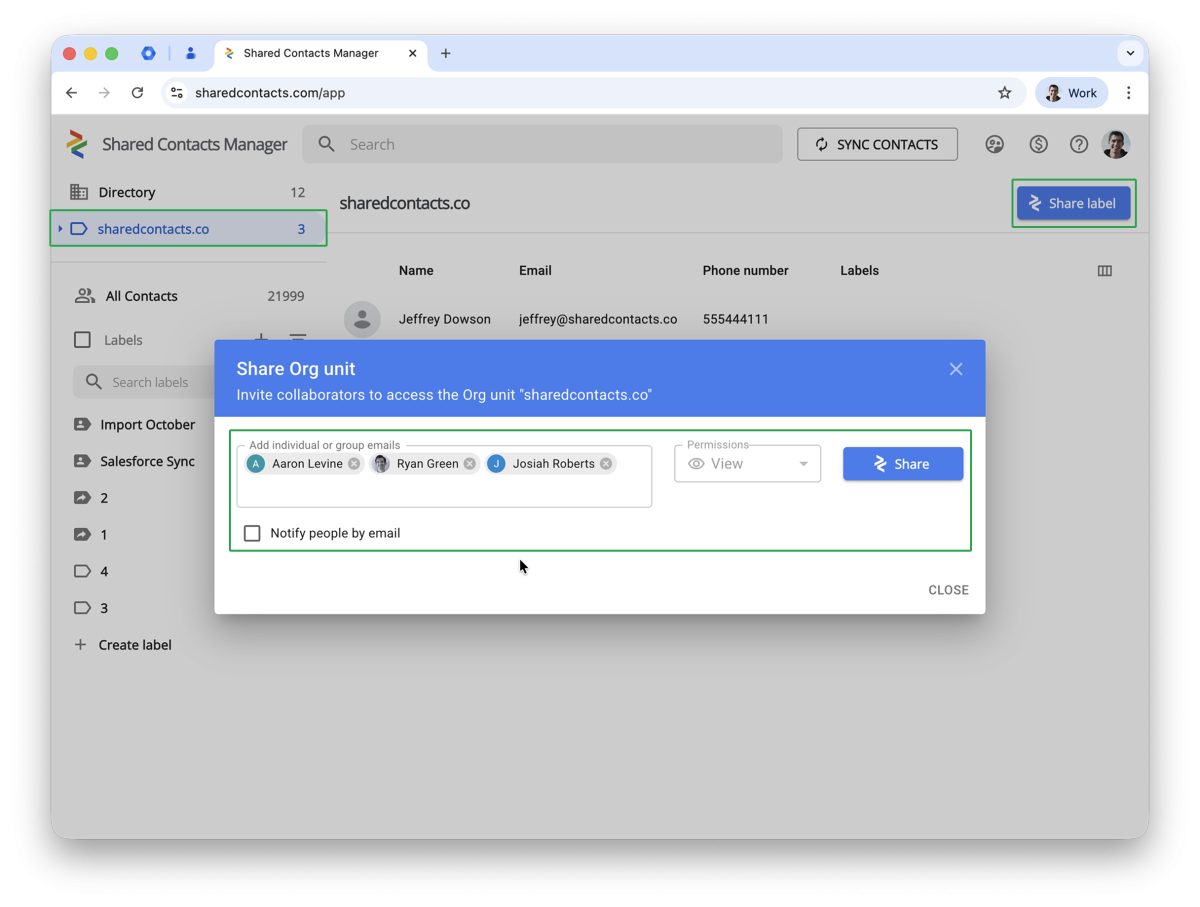
Task: Click the blue Share button
Action: pos(902,464)
